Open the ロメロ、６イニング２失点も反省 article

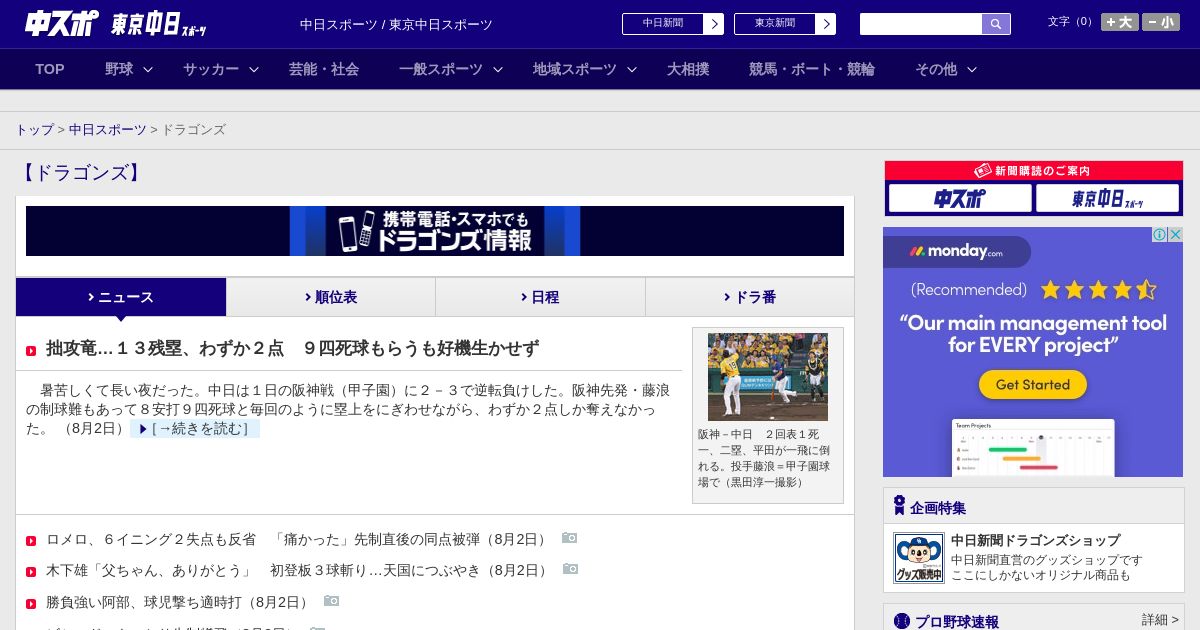298,539
